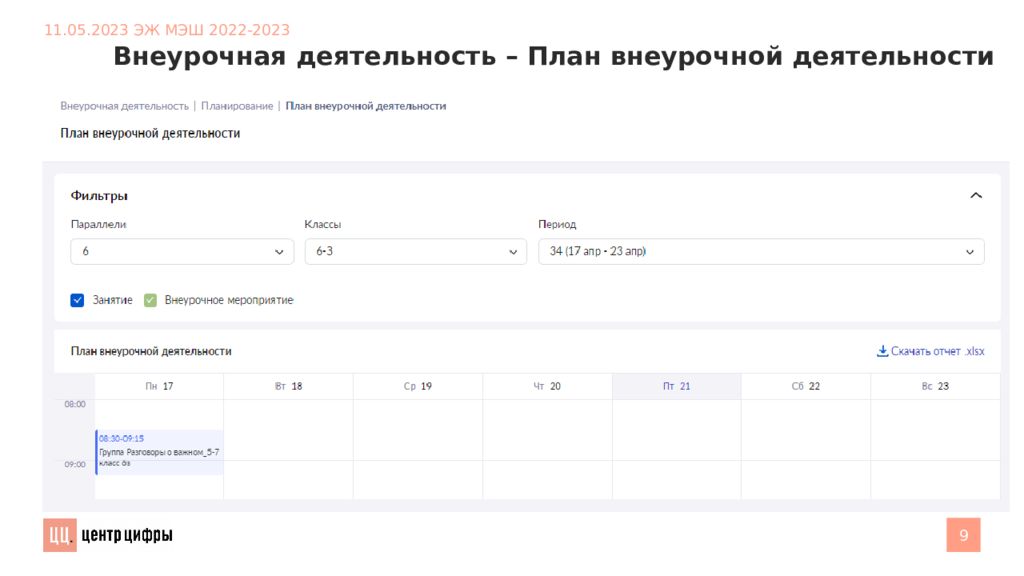Open the 08:30-09:15 Разговоры о важном event
The width and height of the screenshot is (1024, 576).
pos(159,451)
